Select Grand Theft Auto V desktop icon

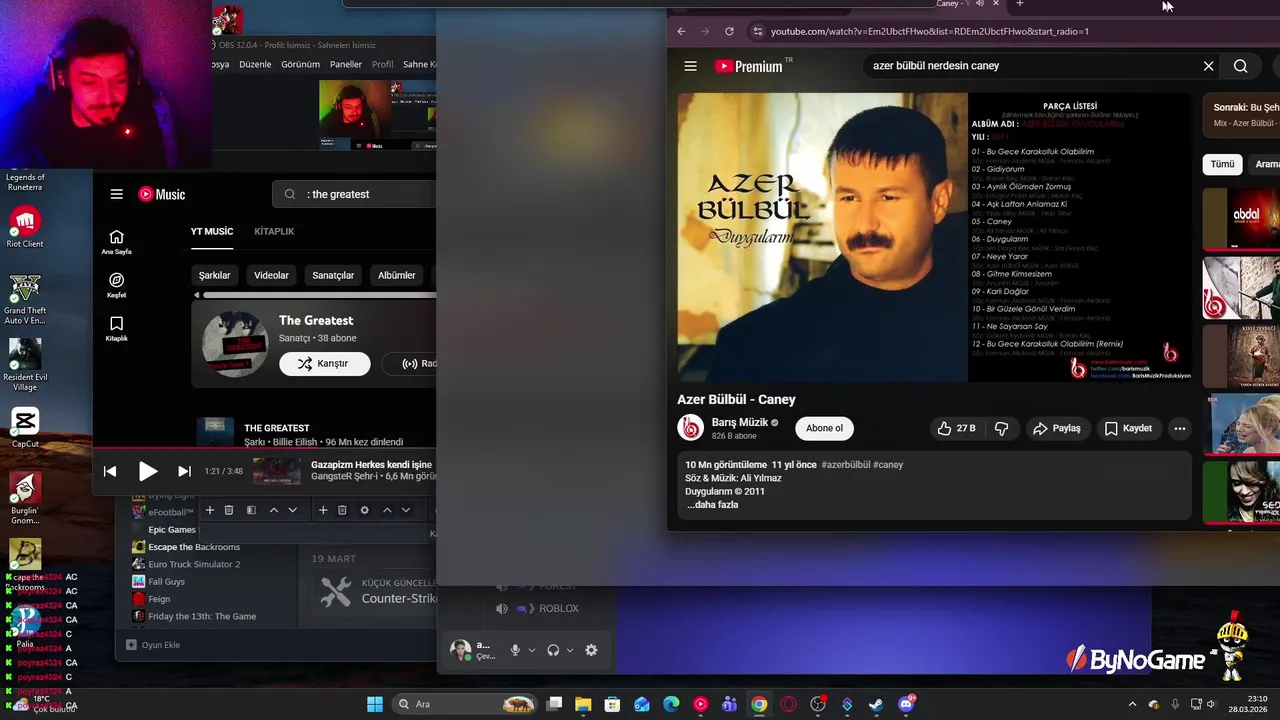[x=25, y=299]
